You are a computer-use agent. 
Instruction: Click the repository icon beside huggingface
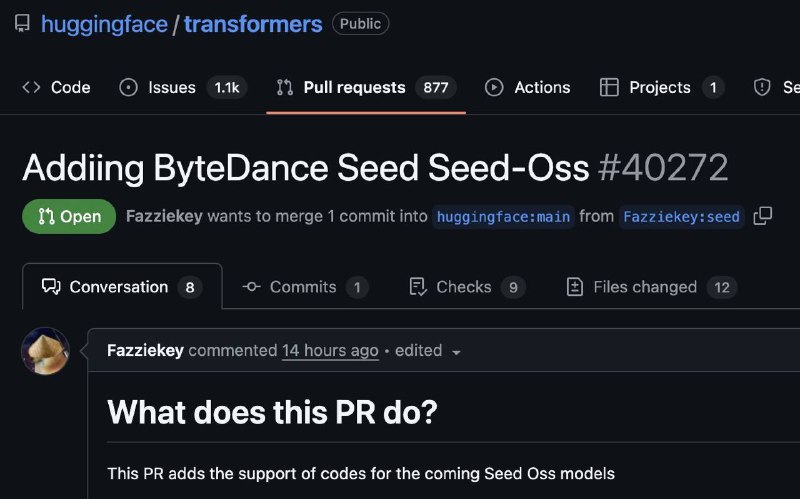(22, 23)
